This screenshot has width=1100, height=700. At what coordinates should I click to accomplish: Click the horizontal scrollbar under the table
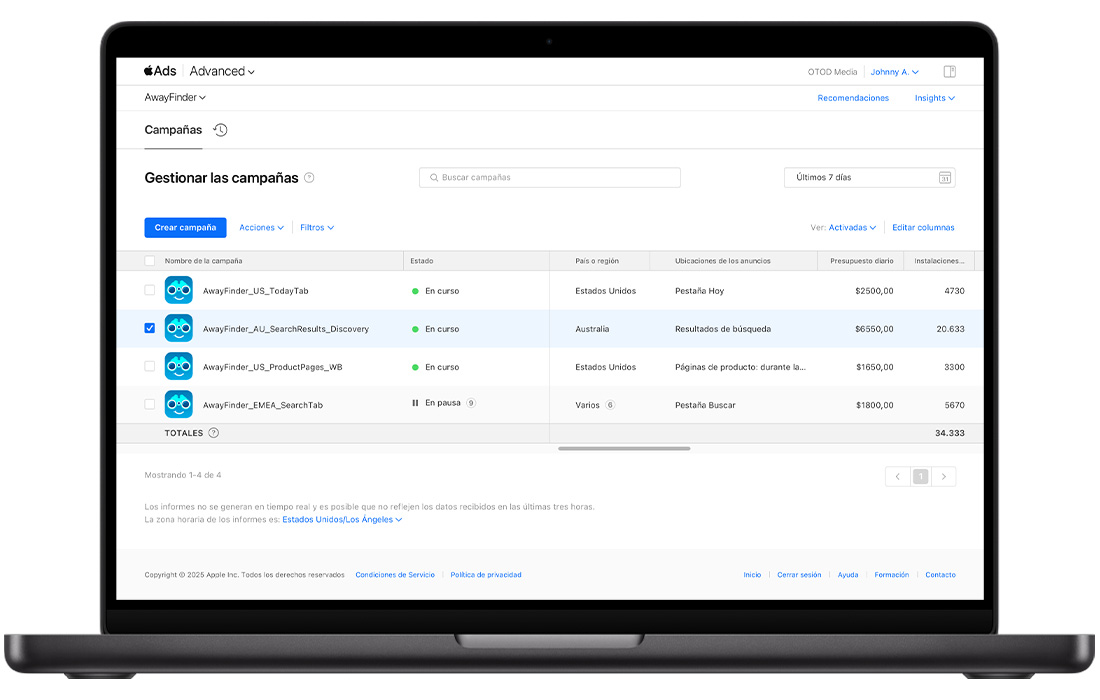624,449
